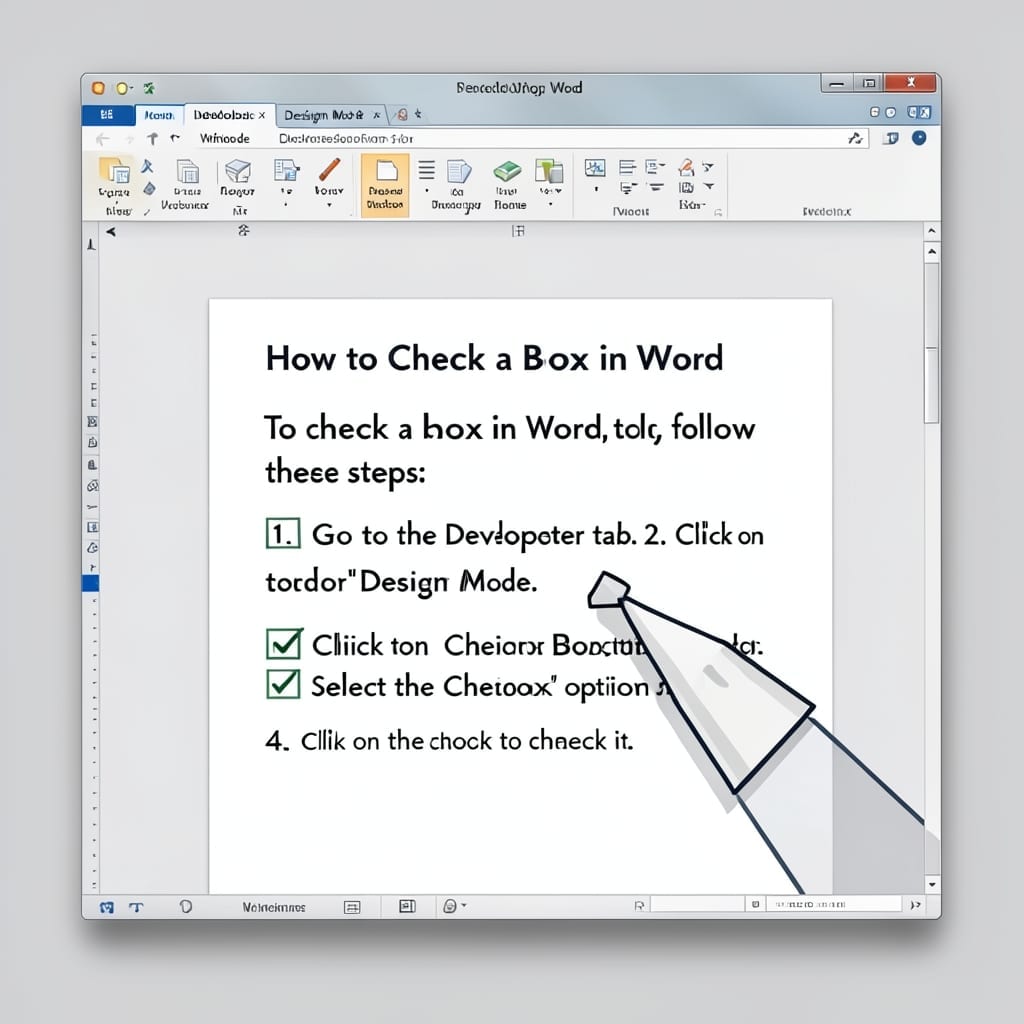Click the left-pointing arrow at ruler's left end
This screenshot has width=1024, height=1024.
click(111, 232)
